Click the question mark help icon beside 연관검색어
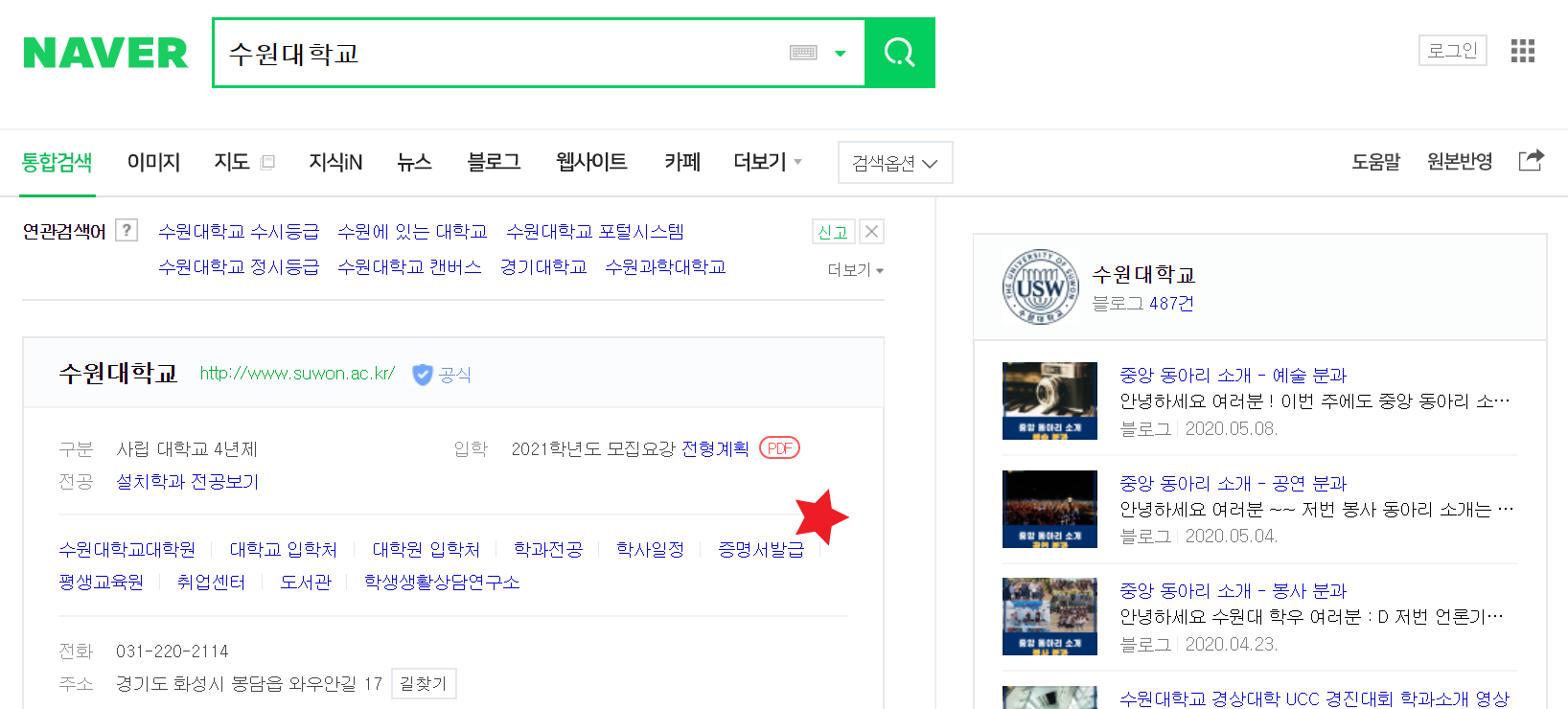 coord(127,230)
